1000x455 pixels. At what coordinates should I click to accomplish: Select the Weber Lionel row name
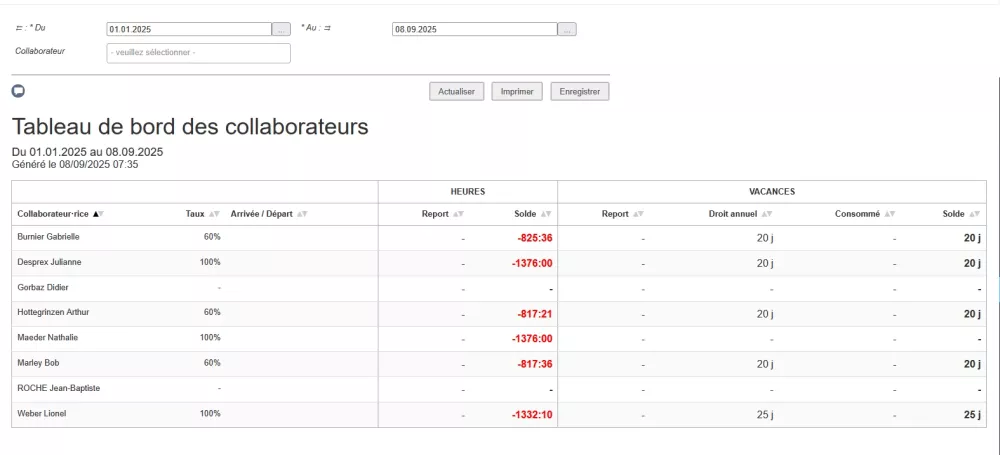click(41, 413)
